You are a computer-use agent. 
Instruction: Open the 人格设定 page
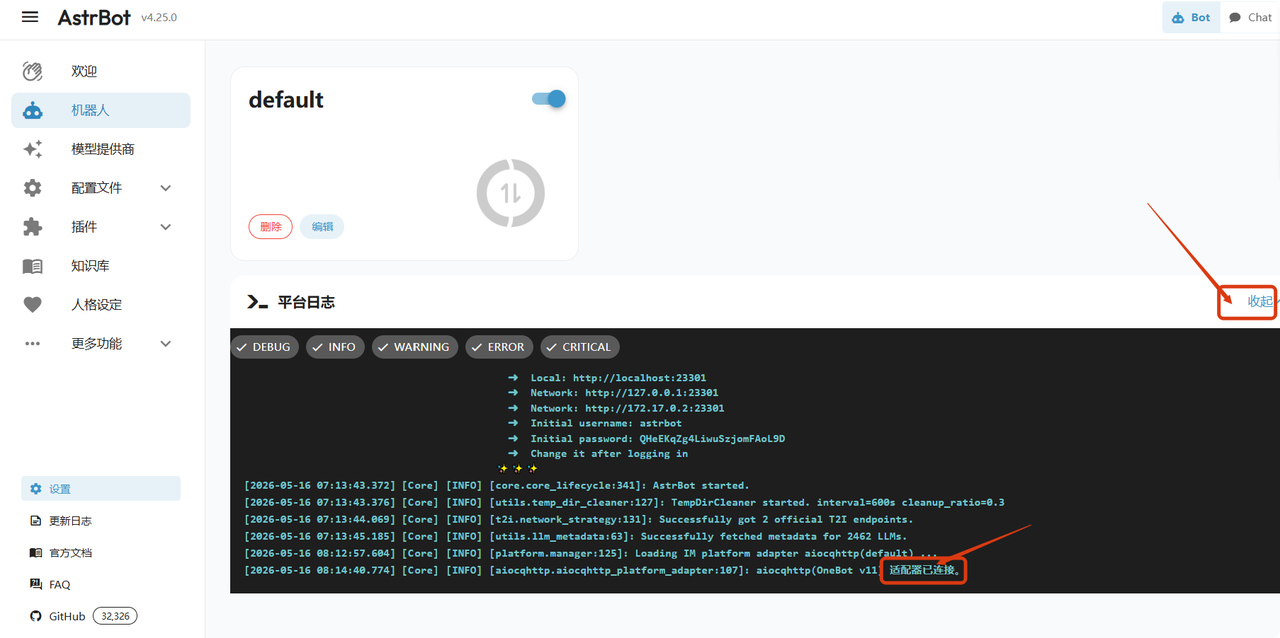click(x=101, y=305)
